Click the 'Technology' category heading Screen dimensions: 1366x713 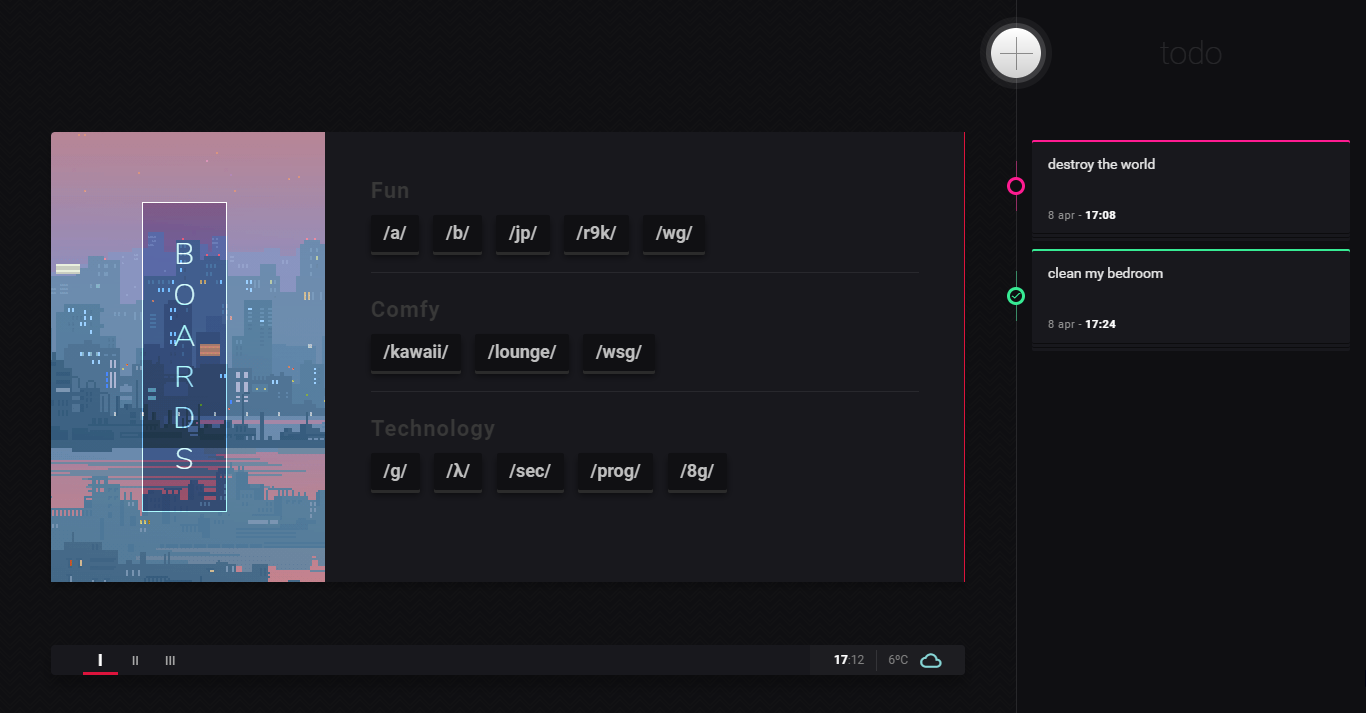coord(433,428)
